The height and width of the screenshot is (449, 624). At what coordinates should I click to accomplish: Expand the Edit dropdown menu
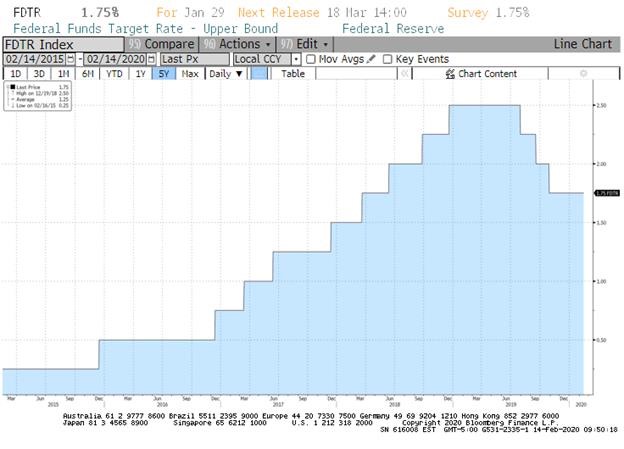click(x=306, y=45)
